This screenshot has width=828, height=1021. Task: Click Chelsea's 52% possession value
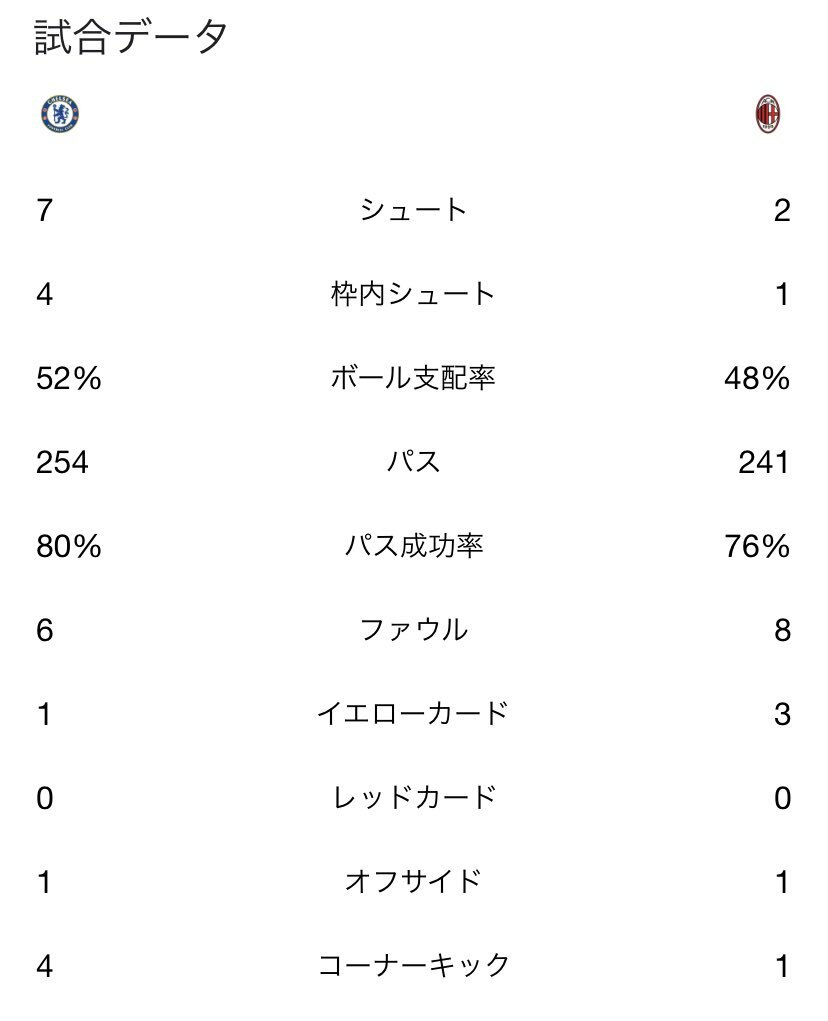[x=69, y=378]
